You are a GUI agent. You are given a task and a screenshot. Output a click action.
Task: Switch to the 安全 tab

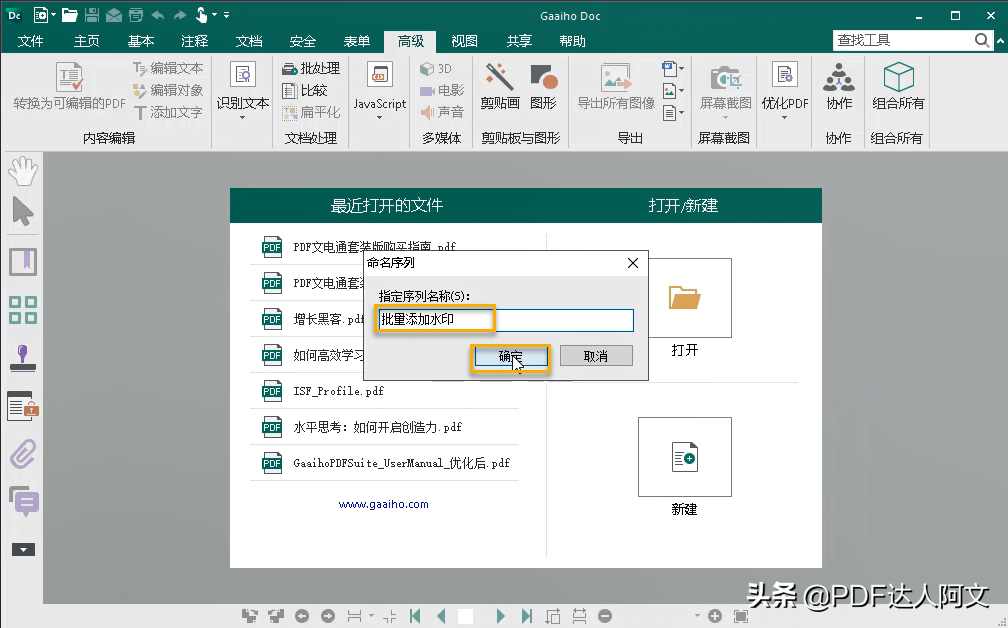(x=302, y=41)
